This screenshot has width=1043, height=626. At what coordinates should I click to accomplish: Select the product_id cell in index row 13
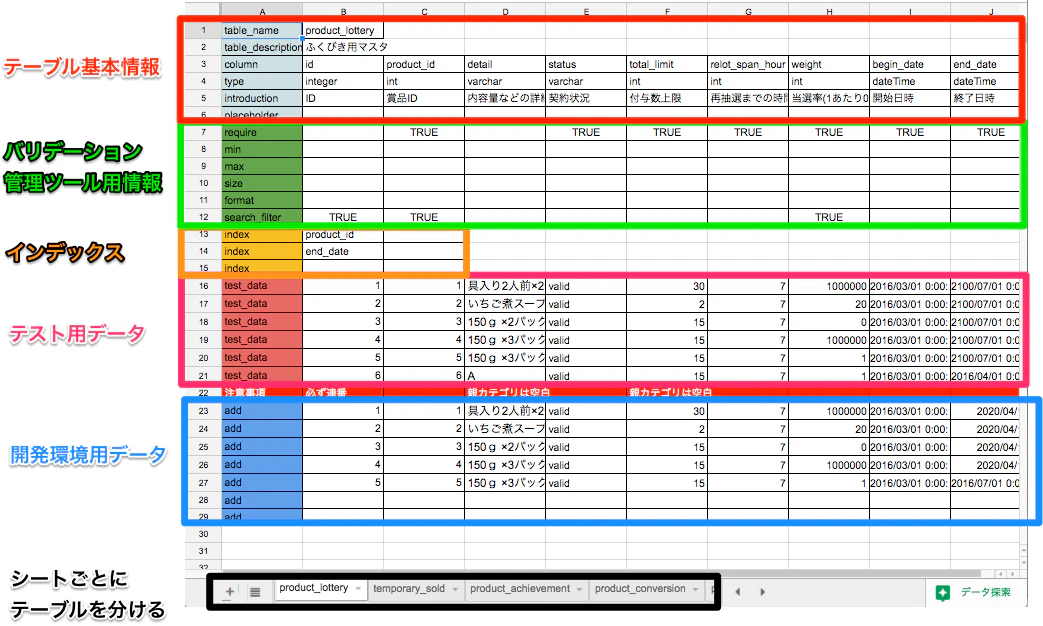click(343, 235)
